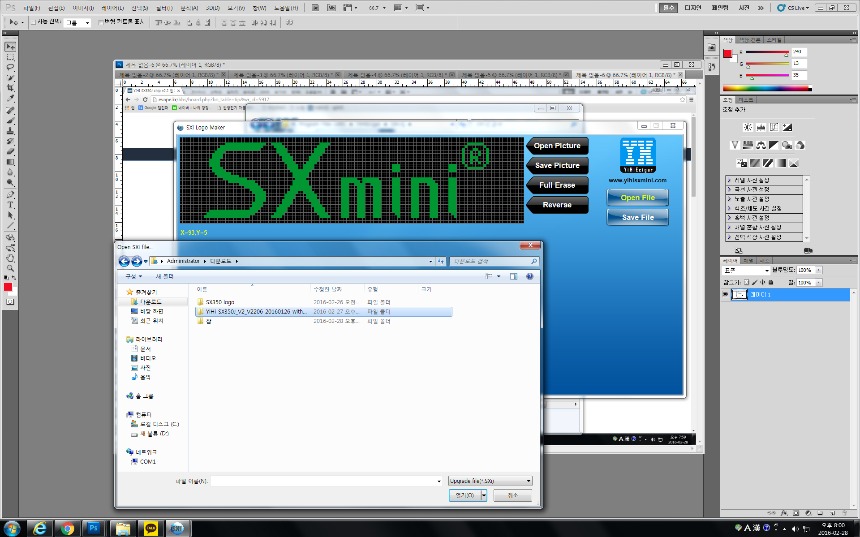Select the Rectangular Marquee tool
The width and height of the screenshot is (860, 537).
[x=10, y=57]
